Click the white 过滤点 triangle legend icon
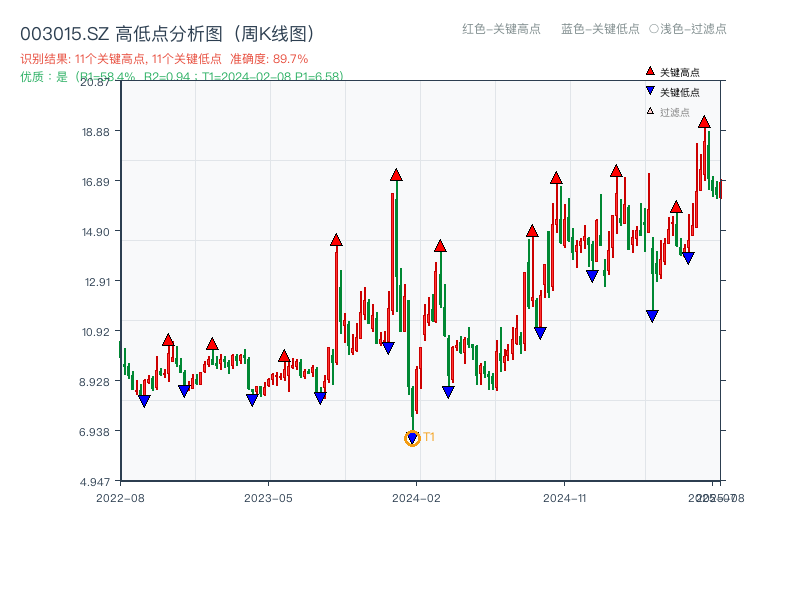 649,110
